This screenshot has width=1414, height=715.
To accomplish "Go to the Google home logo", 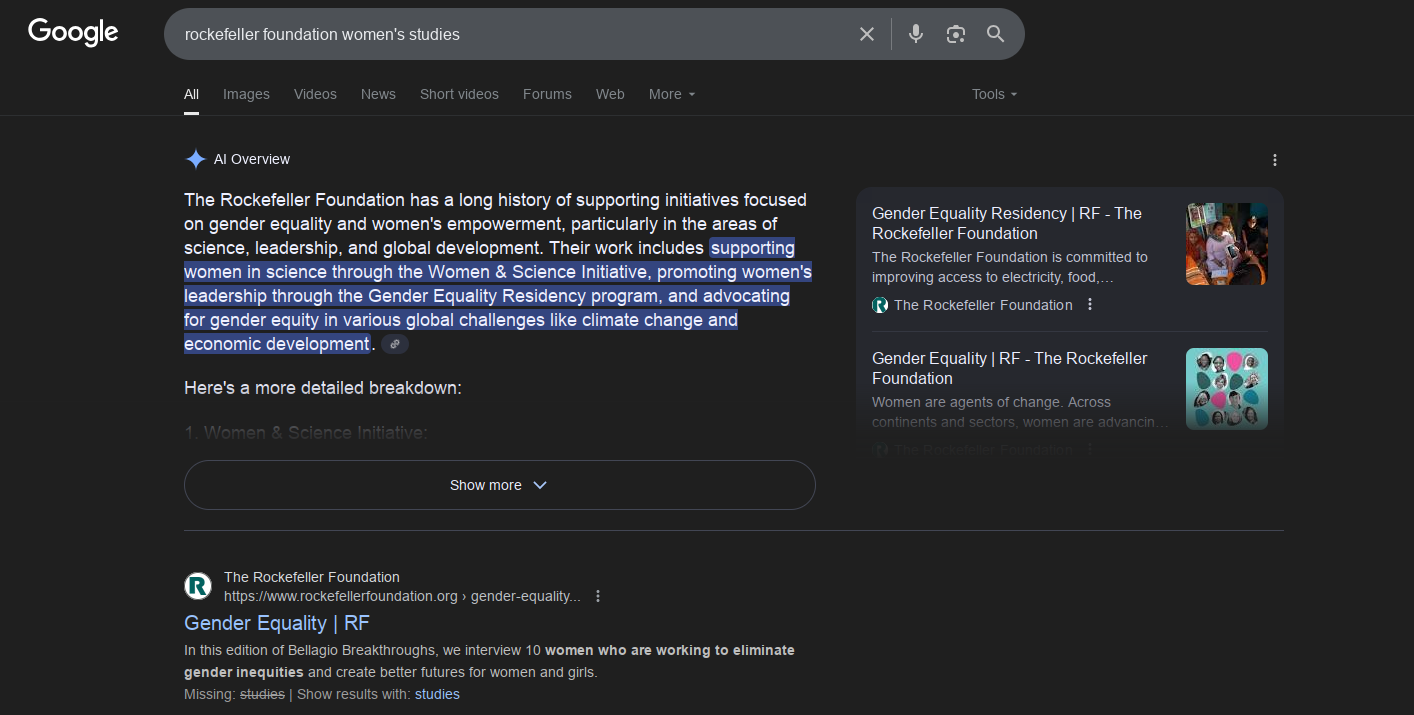I will (73, 32).
